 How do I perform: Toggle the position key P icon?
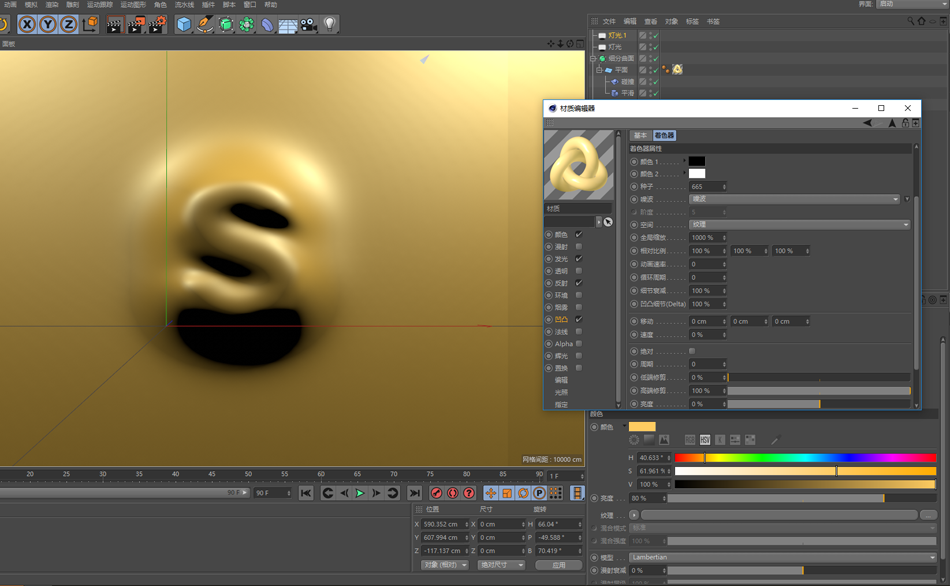coord(539,493)
